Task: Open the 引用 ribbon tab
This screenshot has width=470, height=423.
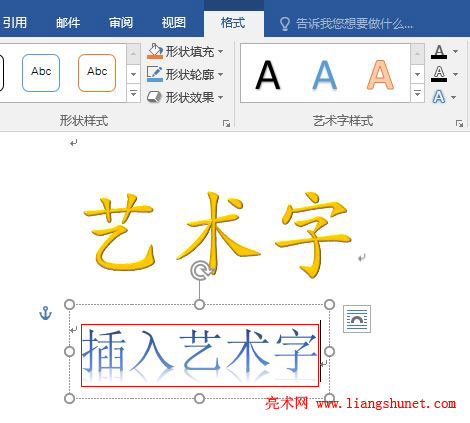Action: coord(15,23)
